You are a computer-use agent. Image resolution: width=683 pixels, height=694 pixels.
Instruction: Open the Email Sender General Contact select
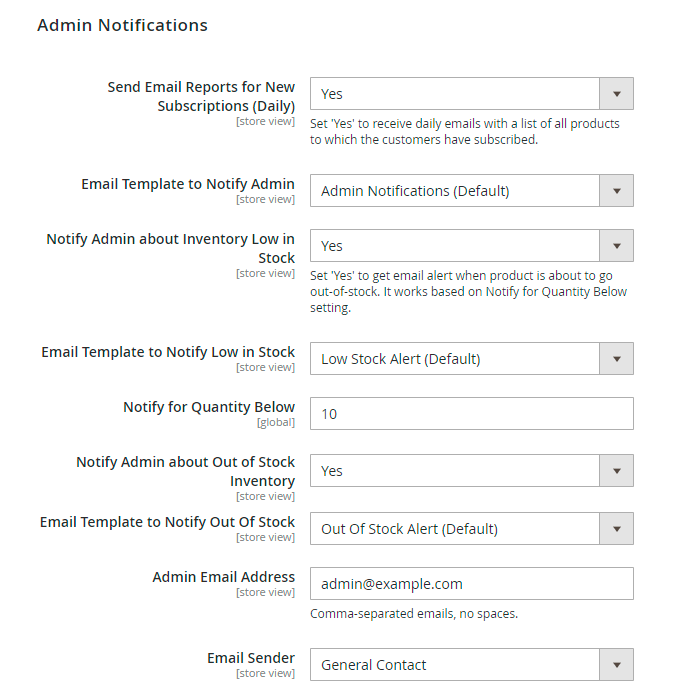[455, 665]
